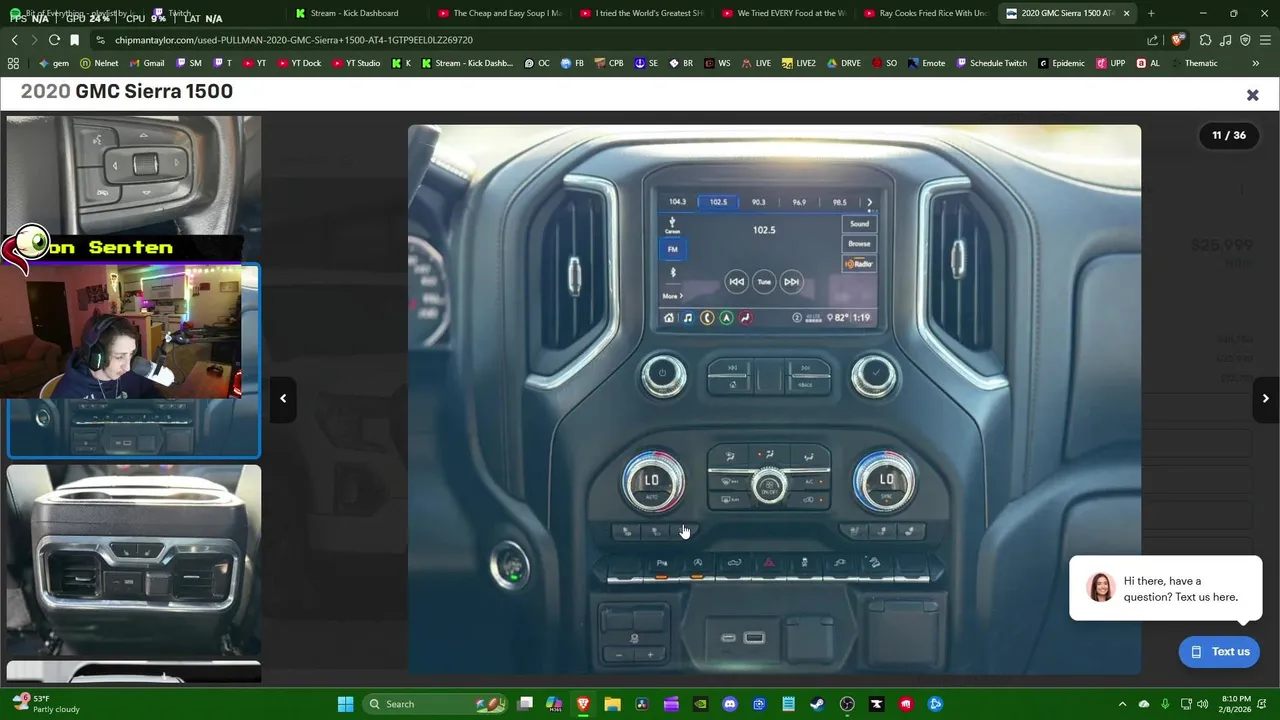Open the NVIDIA app taskbar icon
The width and height of the screenshot is (1280, 720).
pos(700,704)
